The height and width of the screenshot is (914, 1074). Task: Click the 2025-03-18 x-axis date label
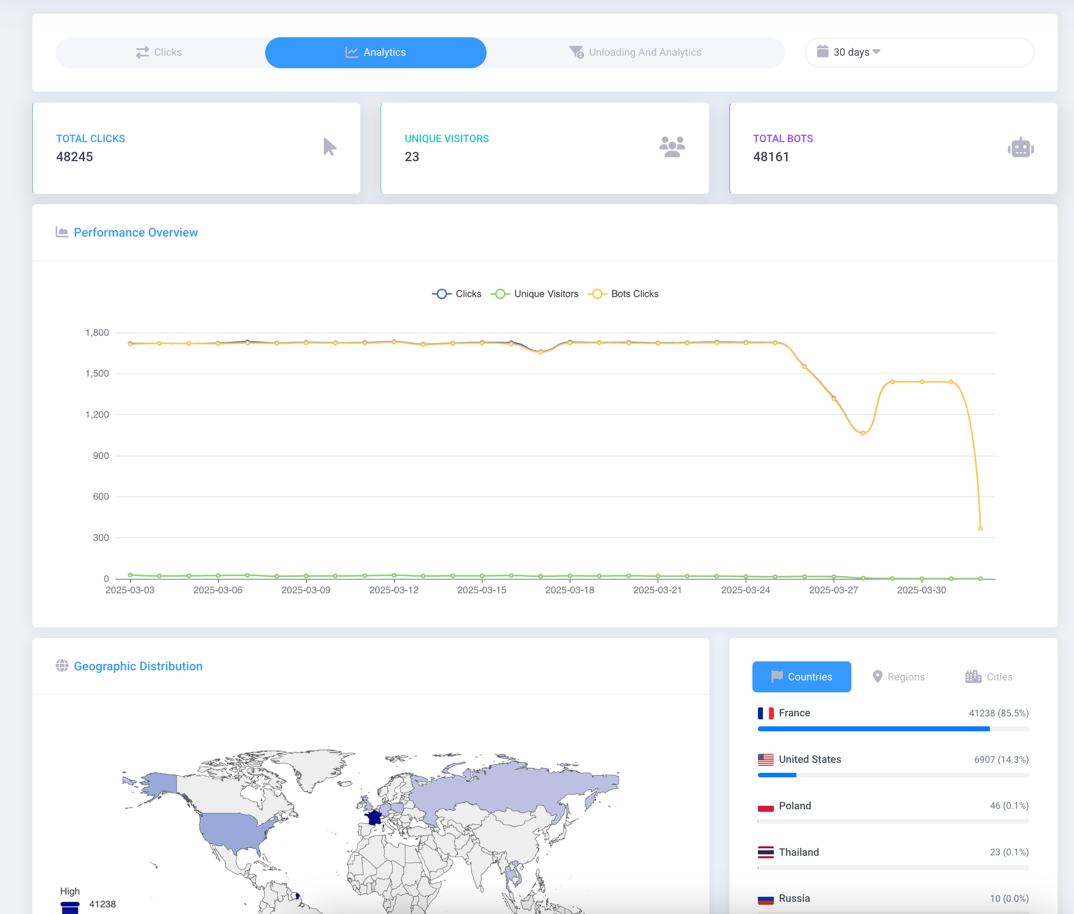point(570,590)
